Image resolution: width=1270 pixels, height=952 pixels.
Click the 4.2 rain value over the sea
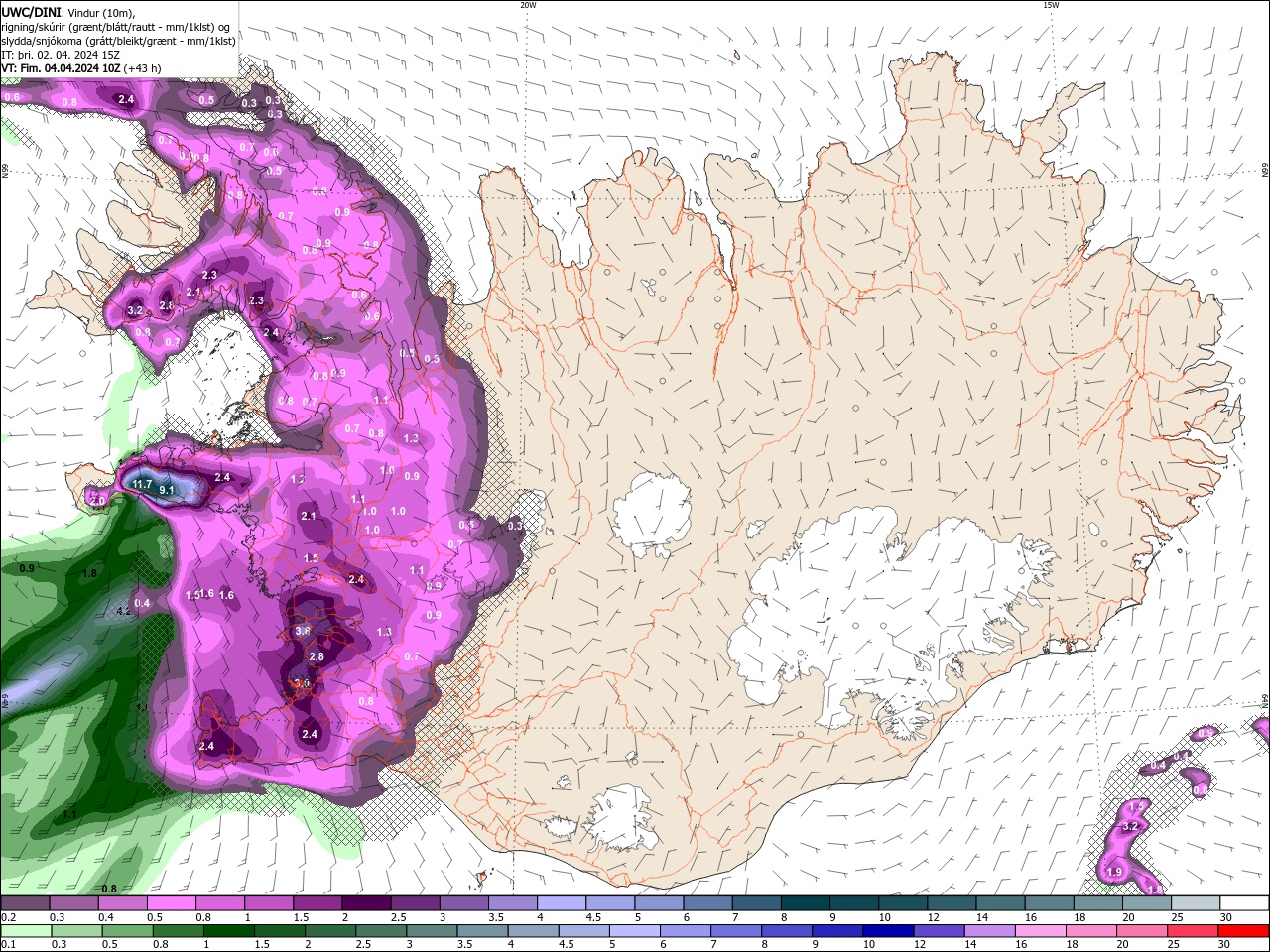pyautogui.click(x=124, y=611)
